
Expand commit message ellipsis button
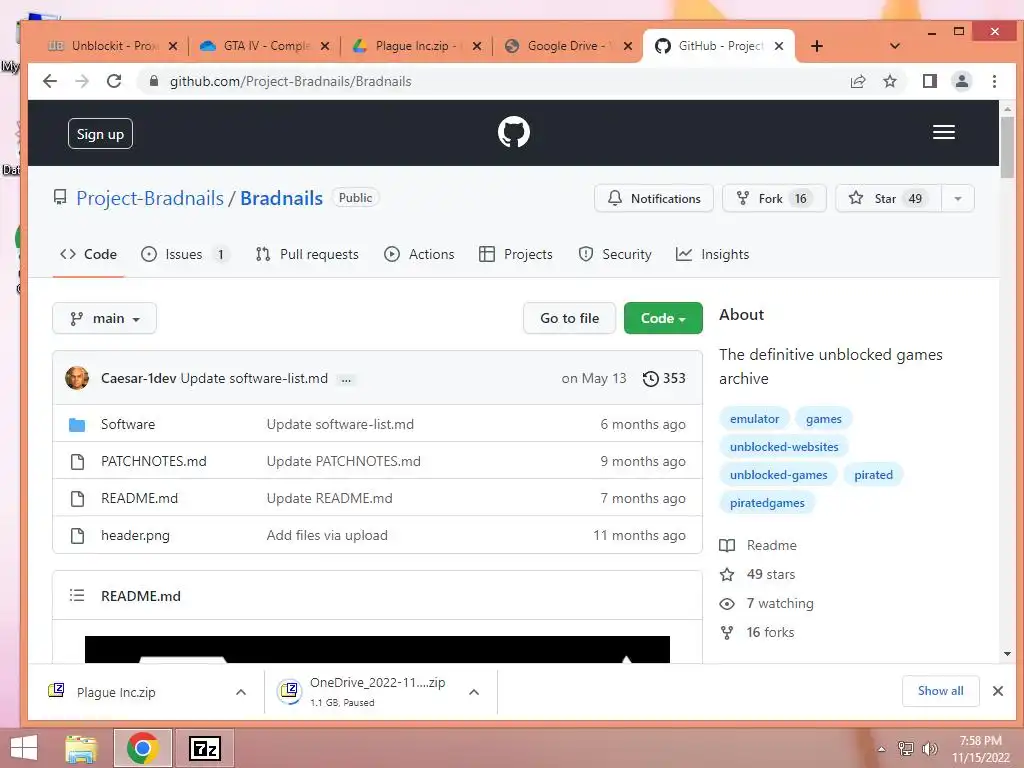pyautogui.click(x=346, y=379)
